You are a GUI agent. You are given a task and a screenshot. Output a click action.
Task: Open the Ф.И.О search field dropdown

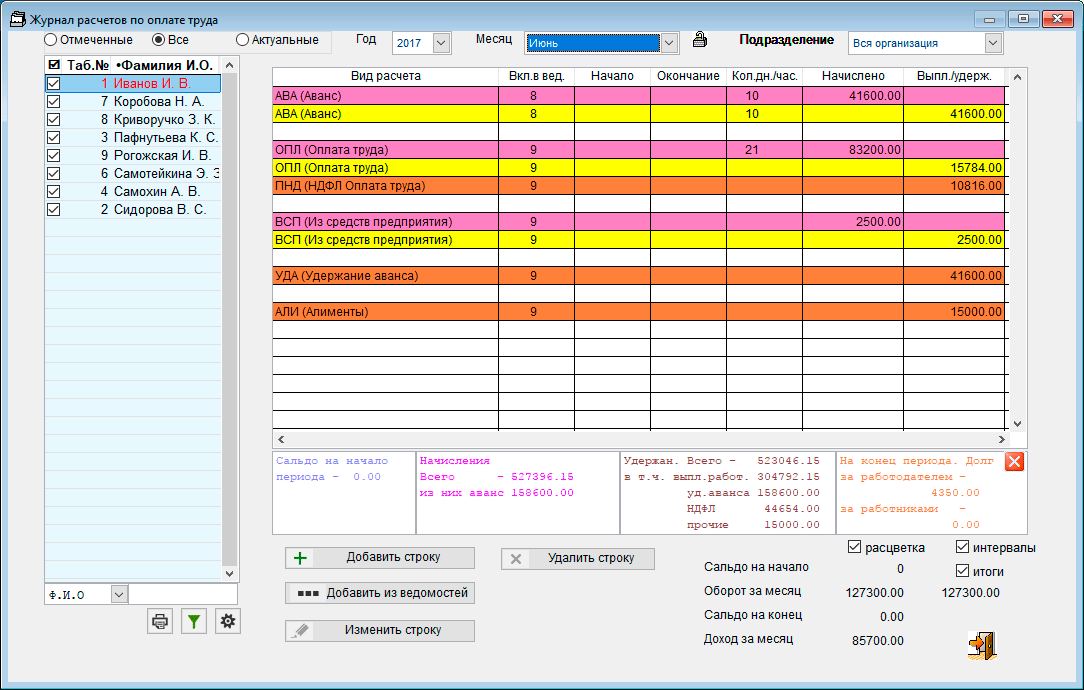coord(119,594)
